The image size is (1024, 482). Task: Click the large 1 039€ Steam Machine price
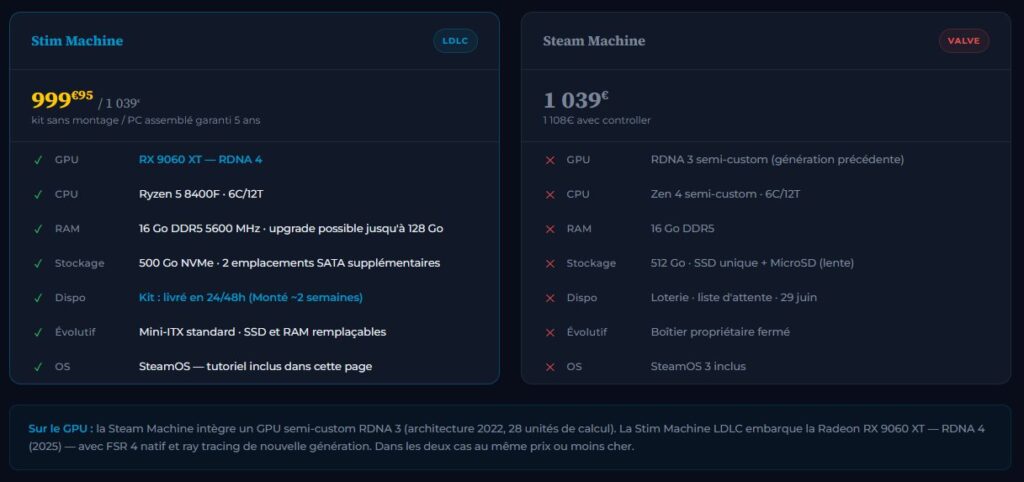(576, 99)
